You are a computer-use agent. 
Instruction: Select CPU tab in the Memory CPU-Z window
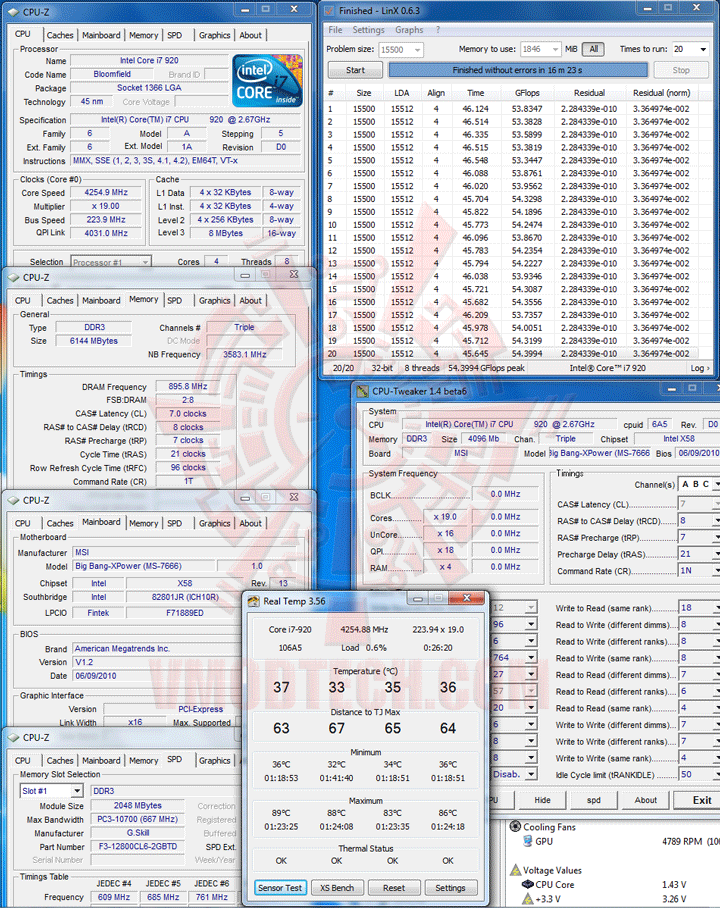click(23, 301)
